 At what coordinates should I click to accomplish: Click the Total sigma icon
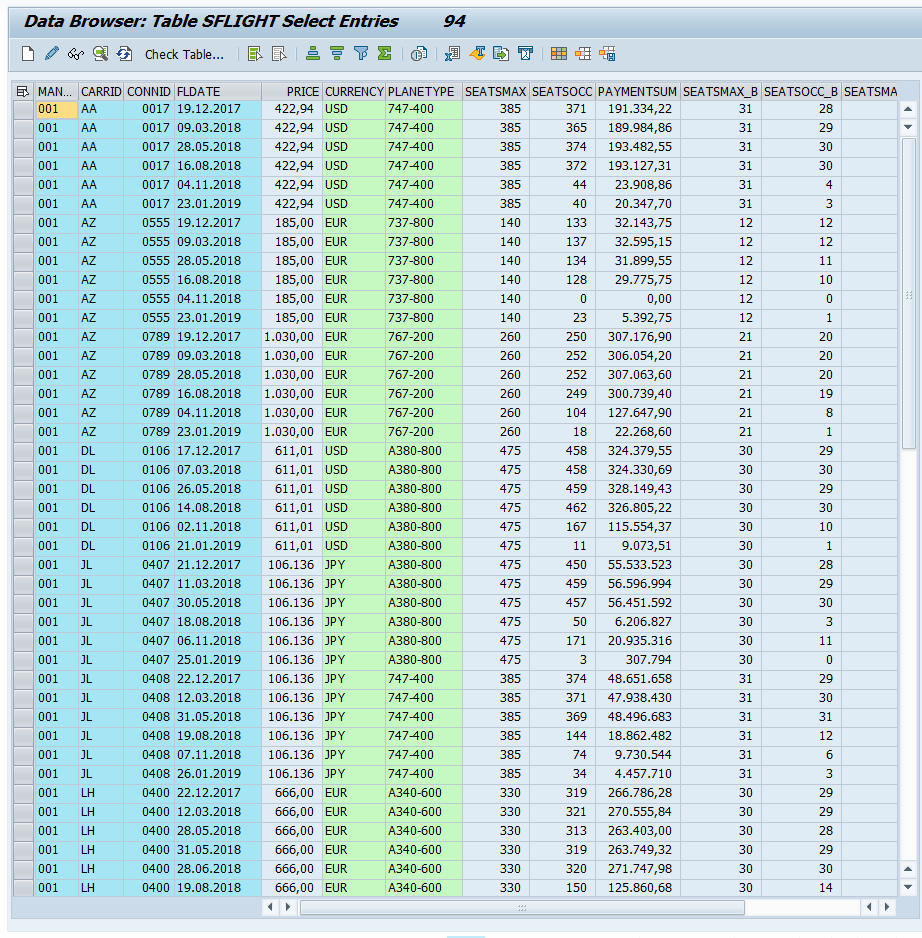[385, 54]
